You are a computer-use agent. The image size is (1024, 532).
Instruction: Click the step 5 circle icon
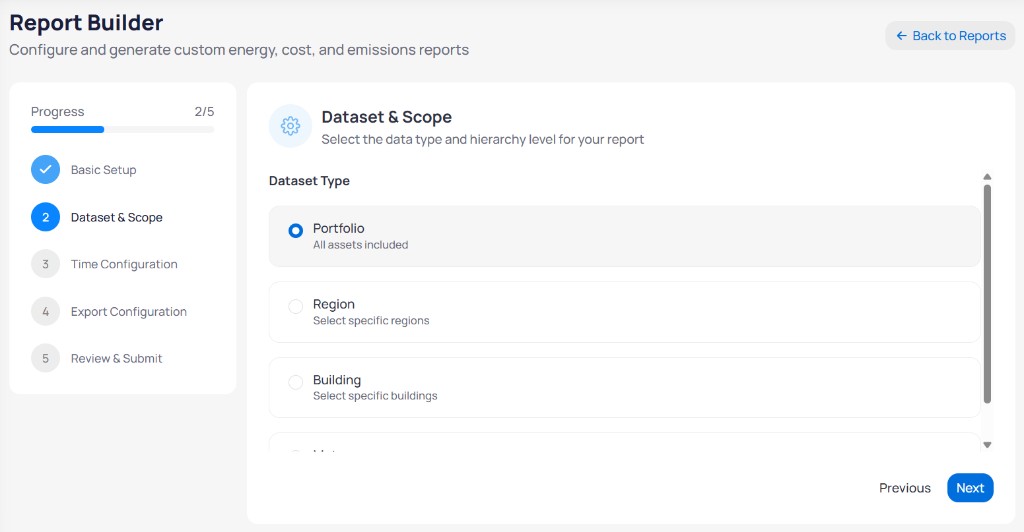(45, 358)
